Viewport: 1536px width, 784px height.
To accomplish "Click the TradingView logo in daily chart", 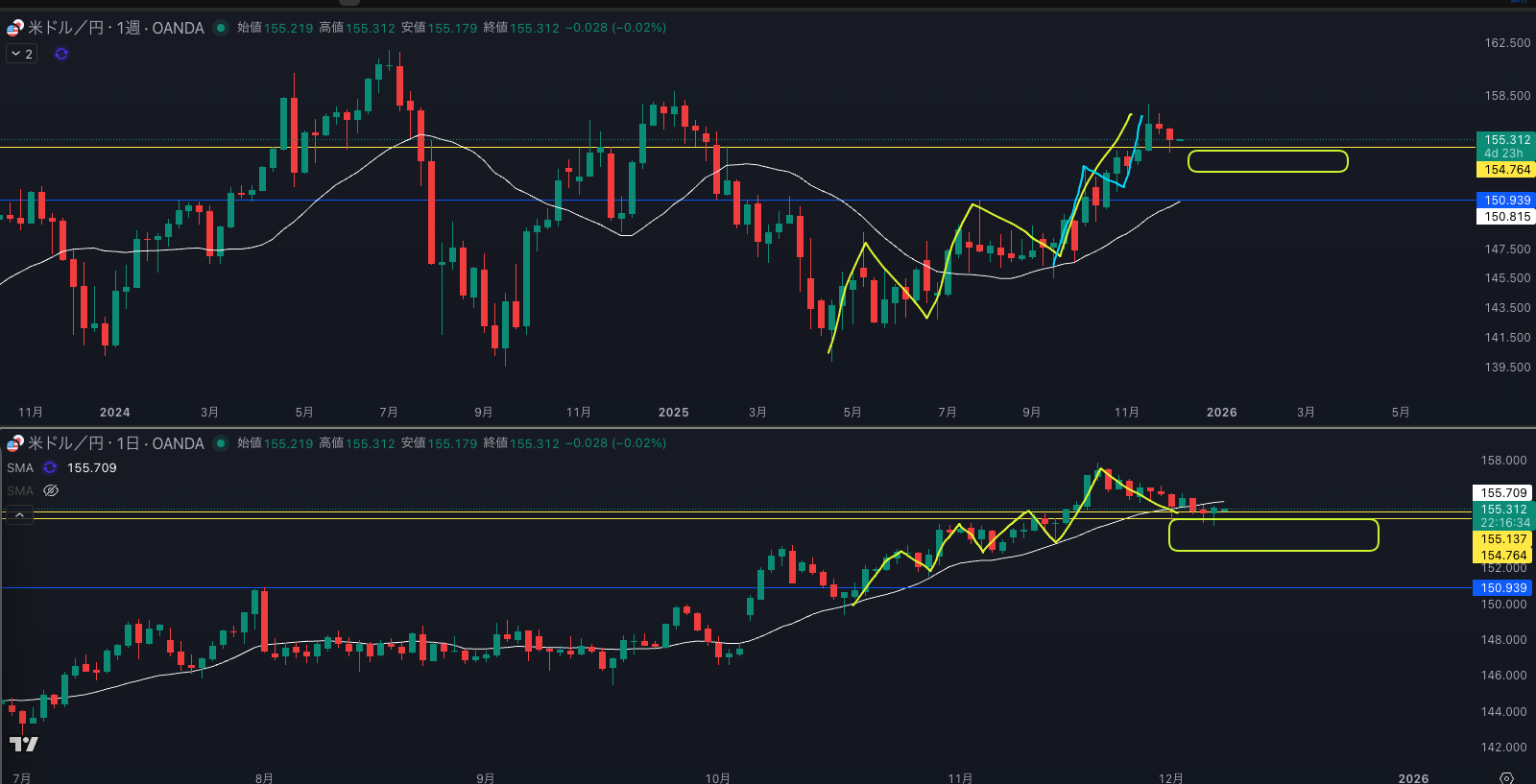I will click(x=24, y=744).
